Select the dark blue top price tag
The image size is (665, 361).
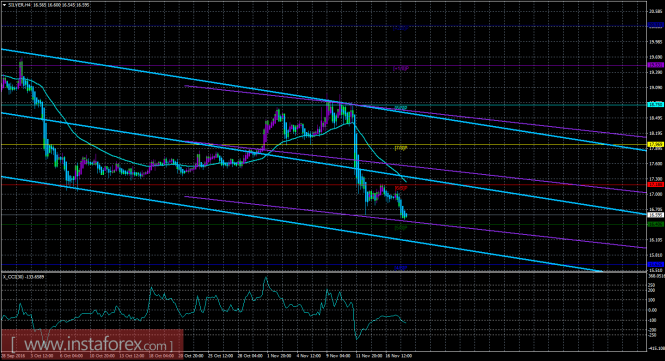click(656, 25)
